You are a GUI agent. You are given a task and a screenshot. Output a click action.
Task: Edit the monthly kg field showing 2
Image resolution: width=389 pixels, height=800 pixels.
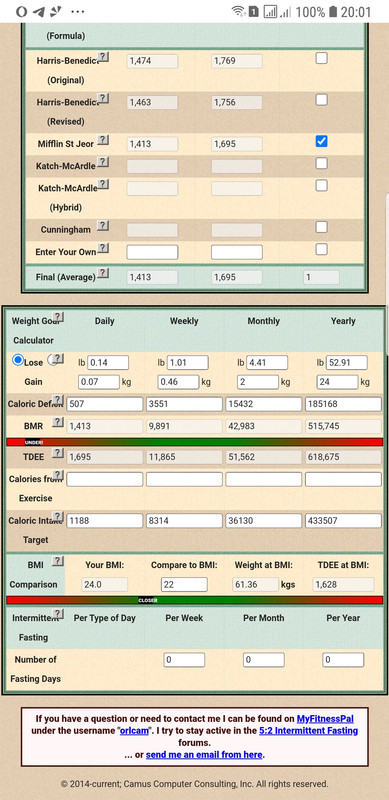[x=258, y=382]
